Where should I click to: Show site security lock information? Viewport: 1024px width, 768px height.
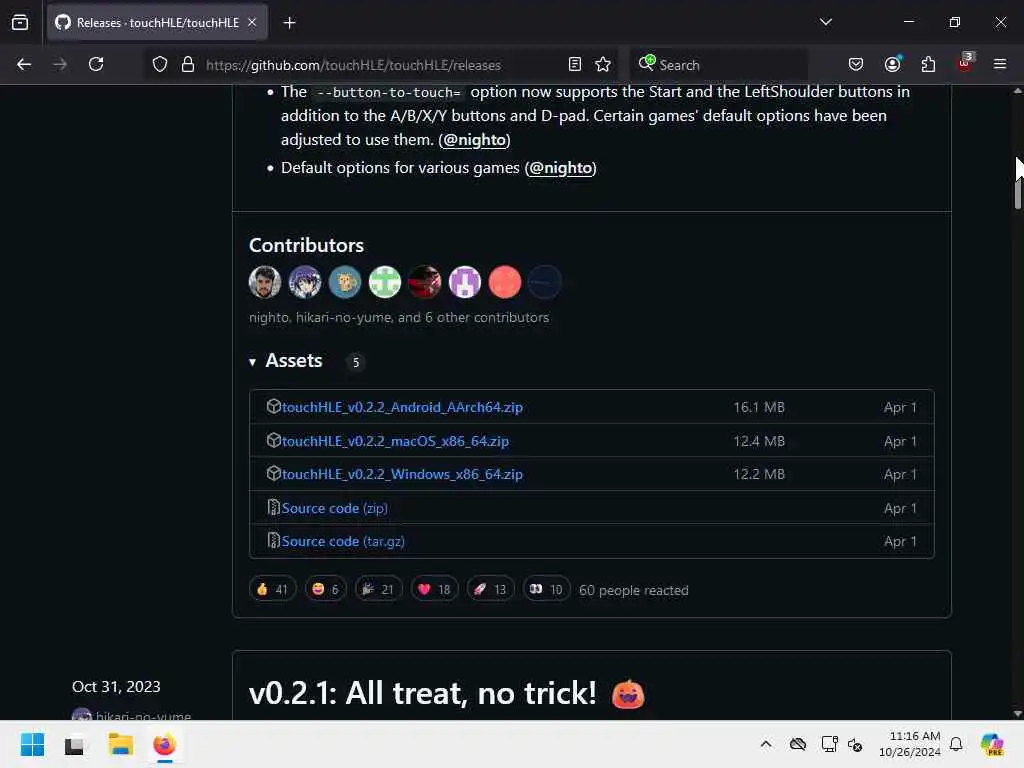[x=188, y=64]
